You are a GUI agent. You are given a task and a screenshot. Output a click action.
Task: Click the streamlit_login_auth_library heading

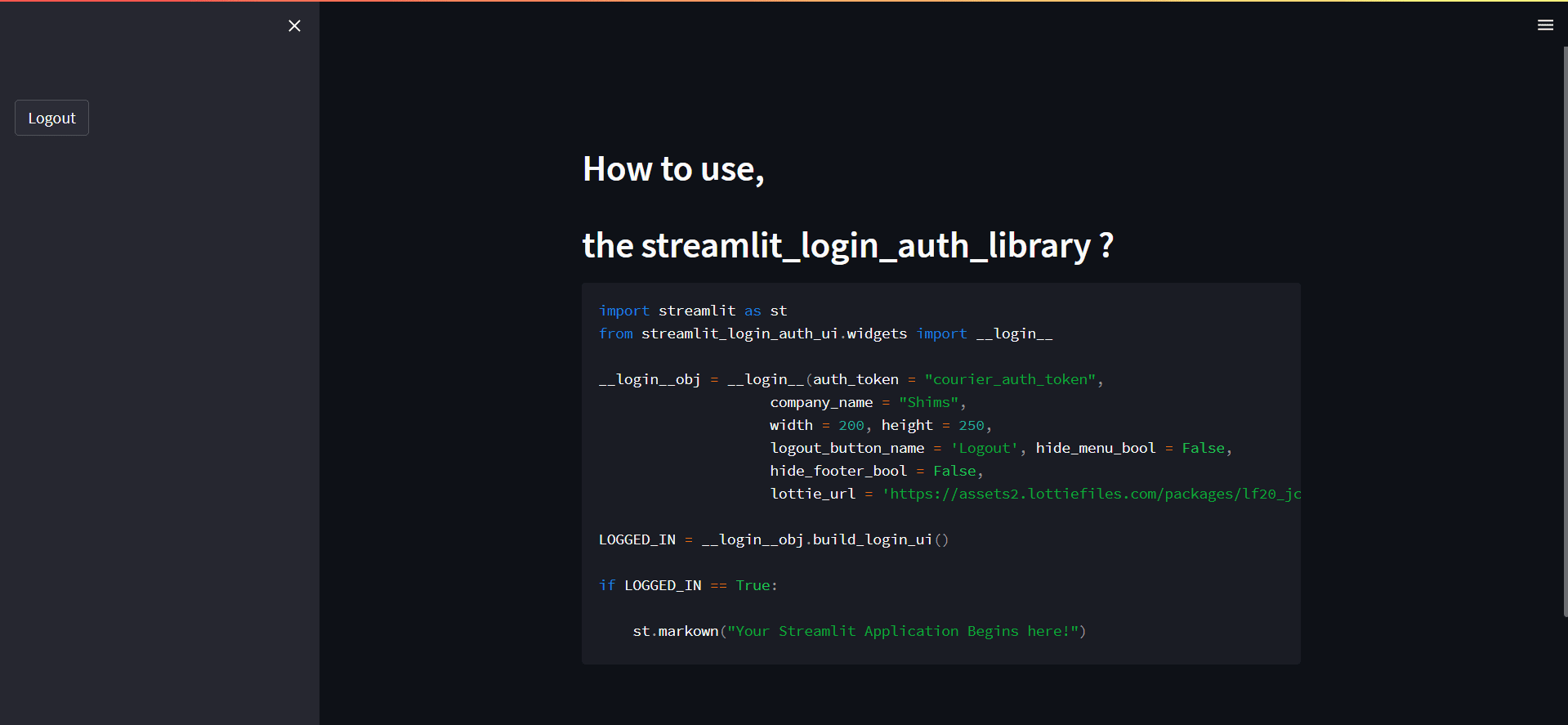847,245
